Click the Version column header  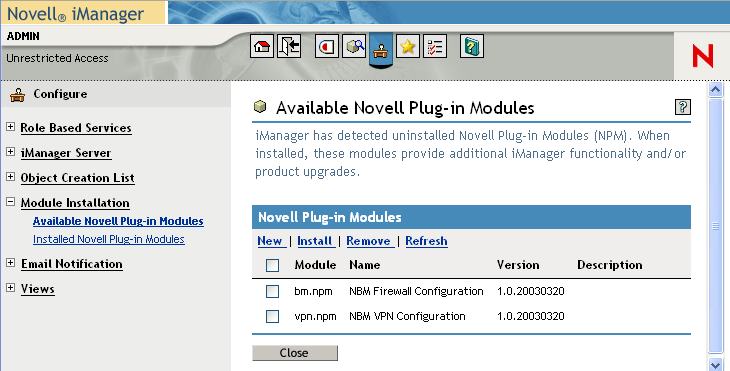pyautogui.click(x=518, y=265)
